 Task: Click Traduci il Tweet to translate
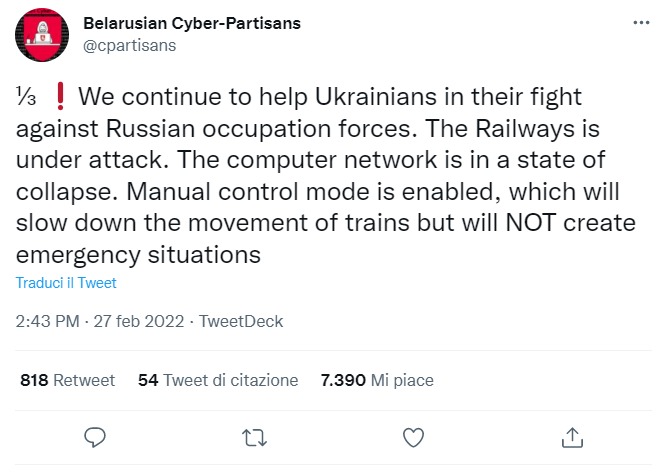click(x=66, y=283)
